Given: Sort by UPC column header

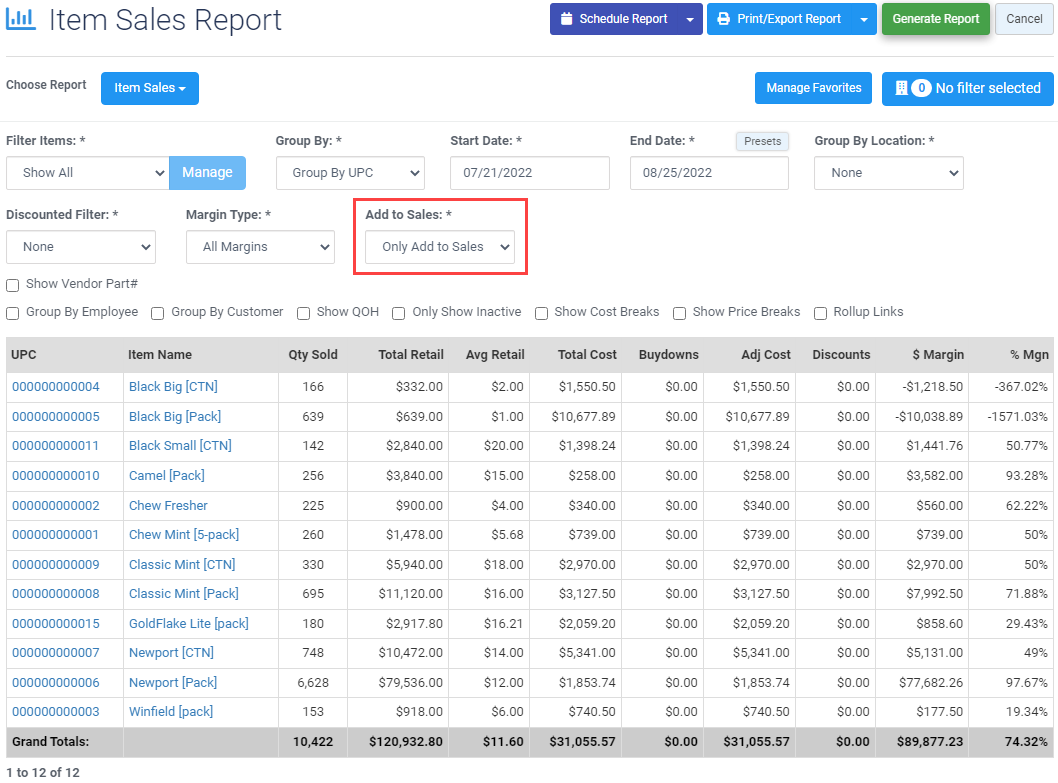Looking at the screenshot, I should 24,355.
